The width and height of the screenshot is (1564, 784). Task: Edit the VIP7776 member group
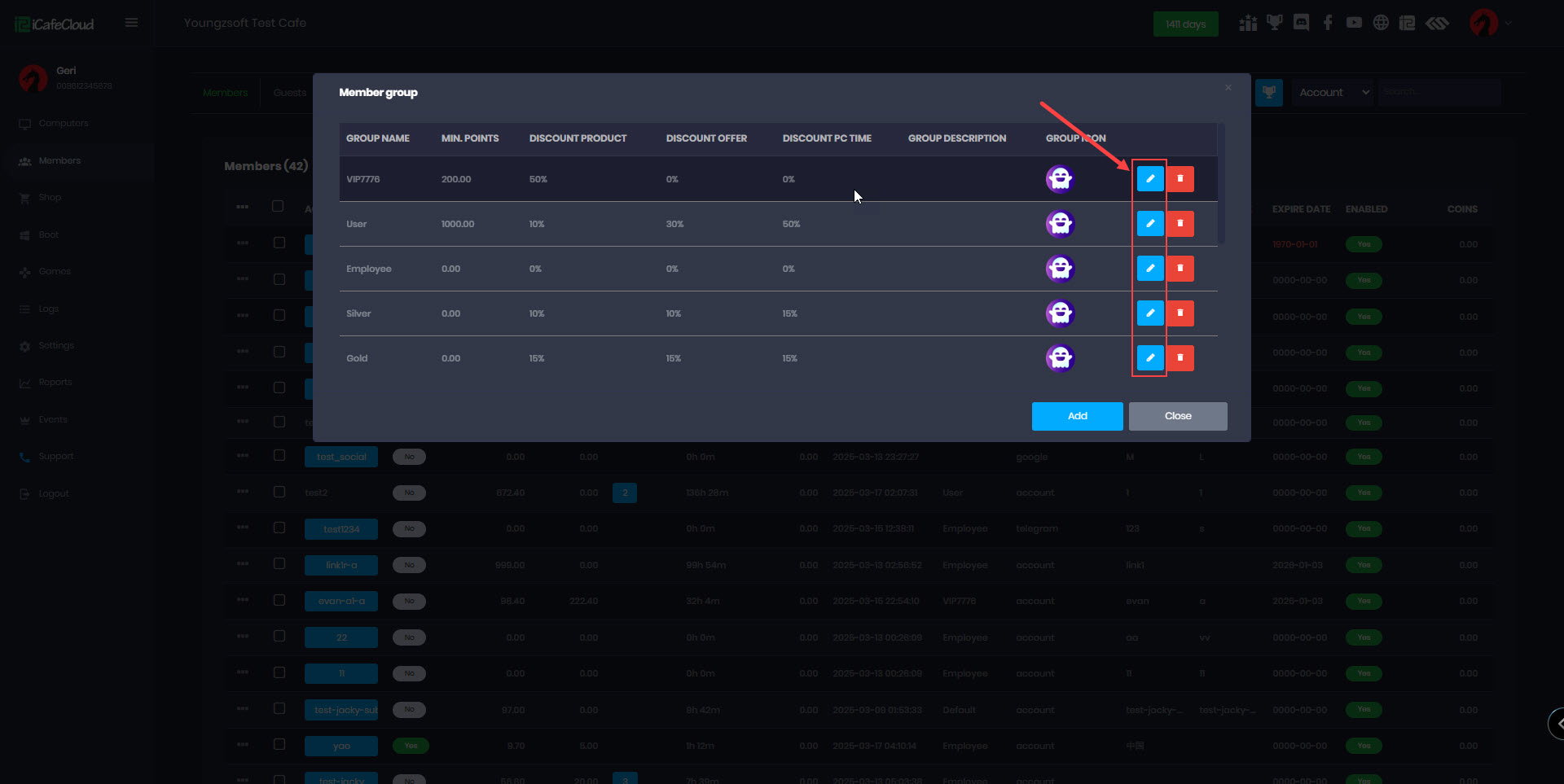click(1149, 179)
